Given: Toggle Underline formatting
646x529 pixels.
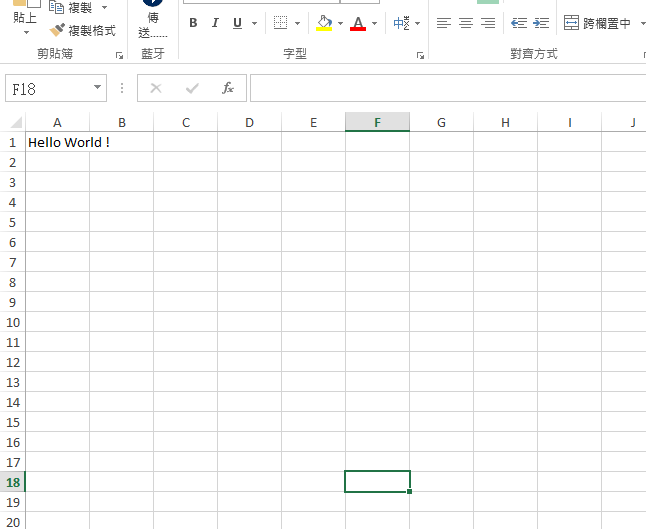Looking at the screenshot, I should (237, 23).
